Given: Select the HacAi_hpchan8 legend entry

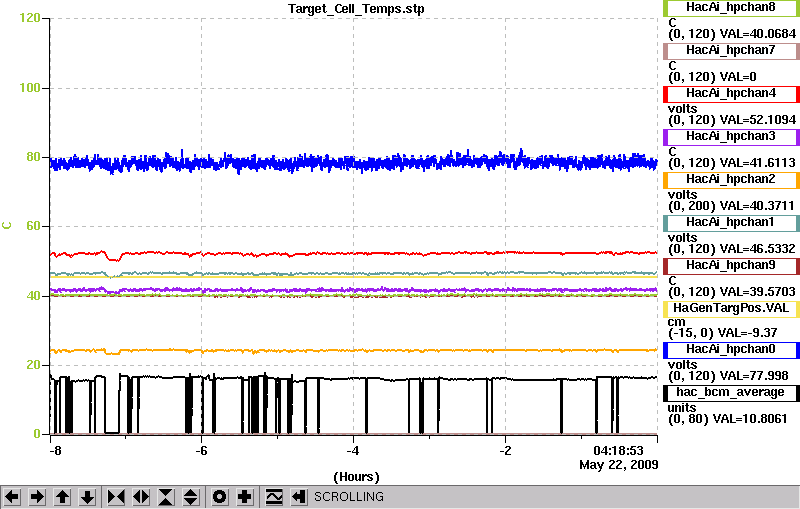Looking at the screenshot, I should coord(731,8).
